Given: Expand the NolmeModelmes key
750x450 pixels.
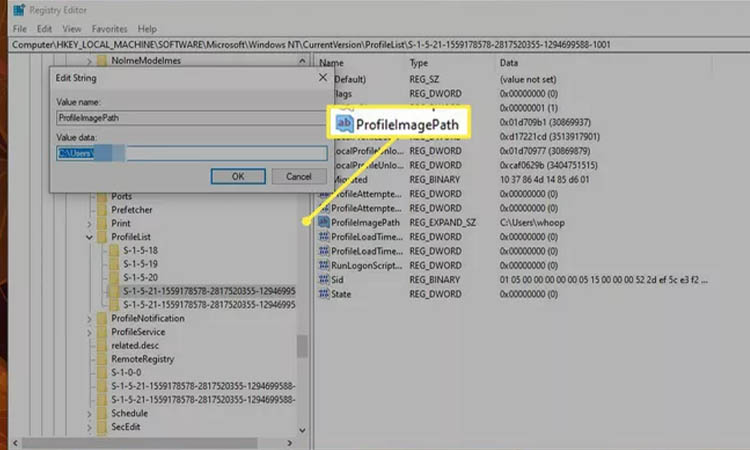Looking at the screenshot, I should pos(89,61).
